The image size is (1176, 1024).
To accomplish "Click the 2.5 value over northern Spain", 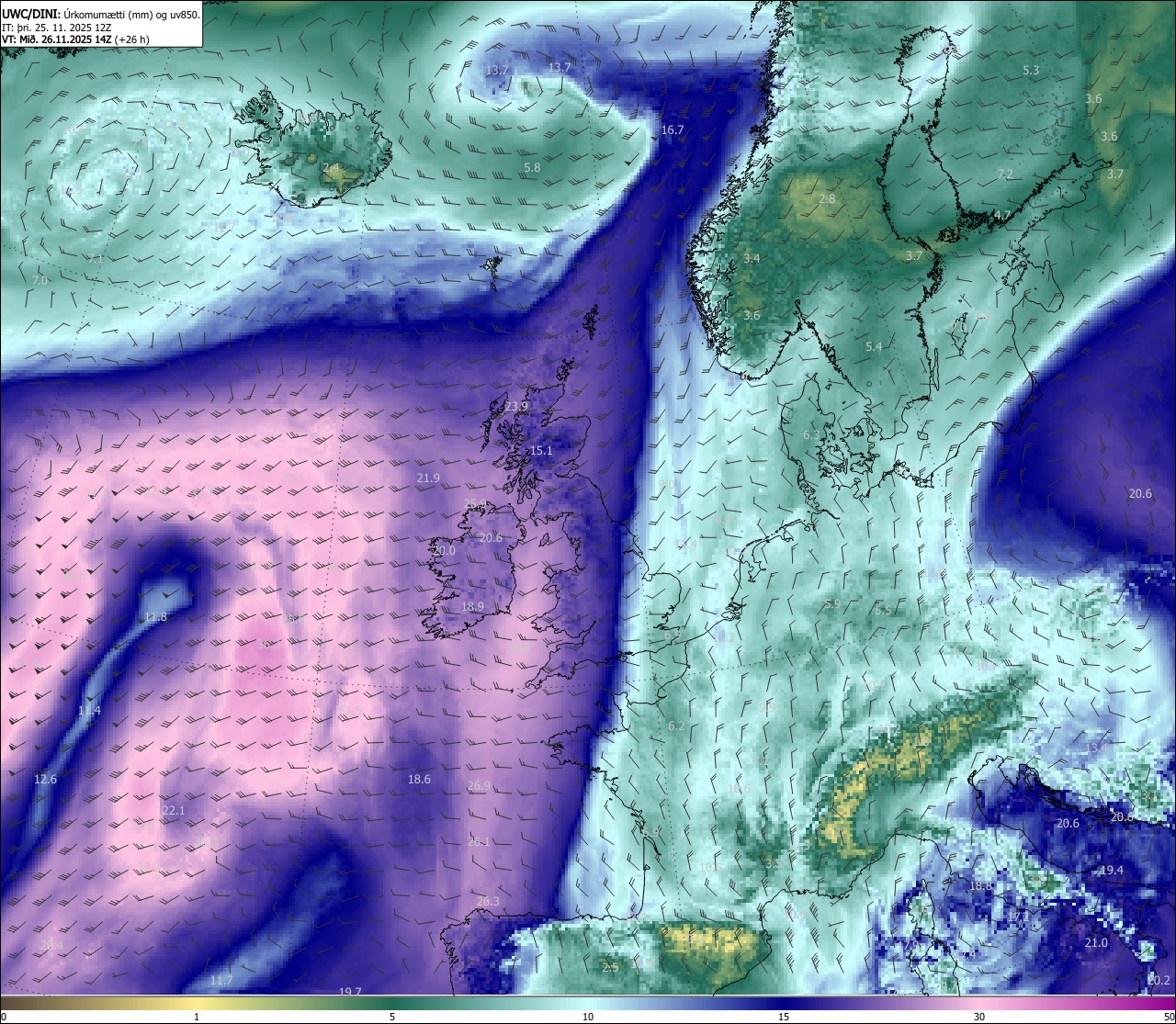I will [610, 967].
